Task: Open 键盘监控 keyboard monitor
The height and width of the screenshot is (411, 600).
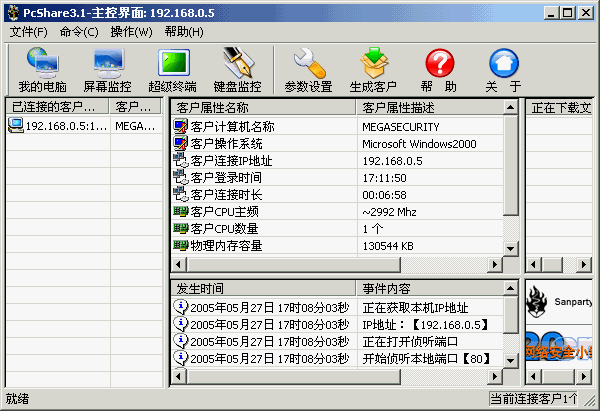Action: click(x=237, y=70)
